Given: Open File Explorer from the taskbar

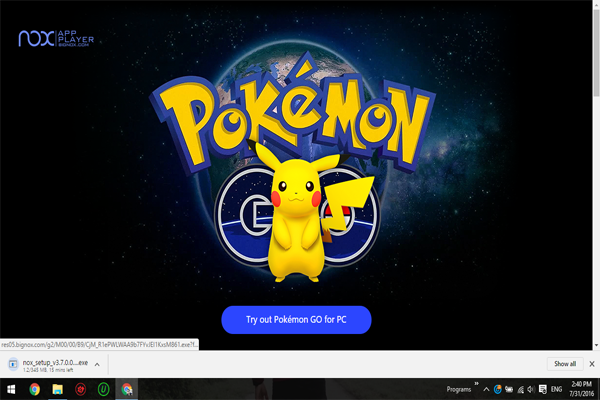Looking at the screenshot, I should [x=57, y=389].
